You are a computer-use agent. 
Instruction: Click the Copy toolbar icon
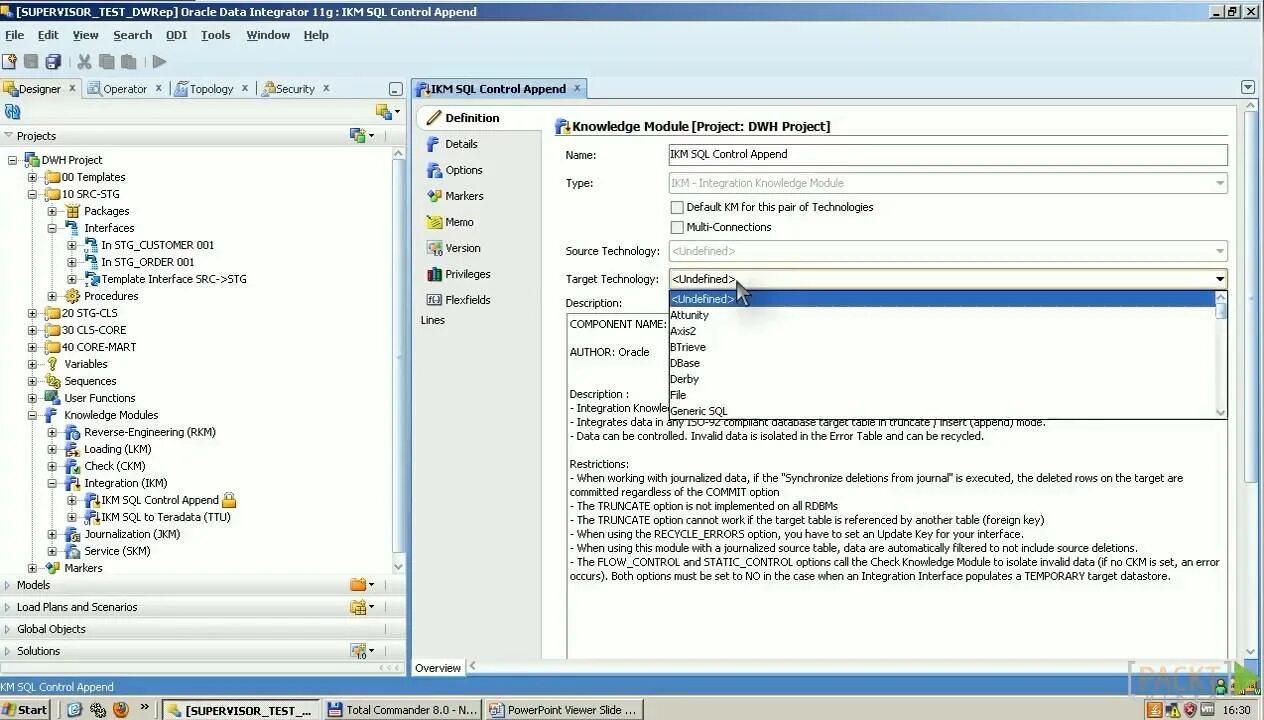[106, 61]
